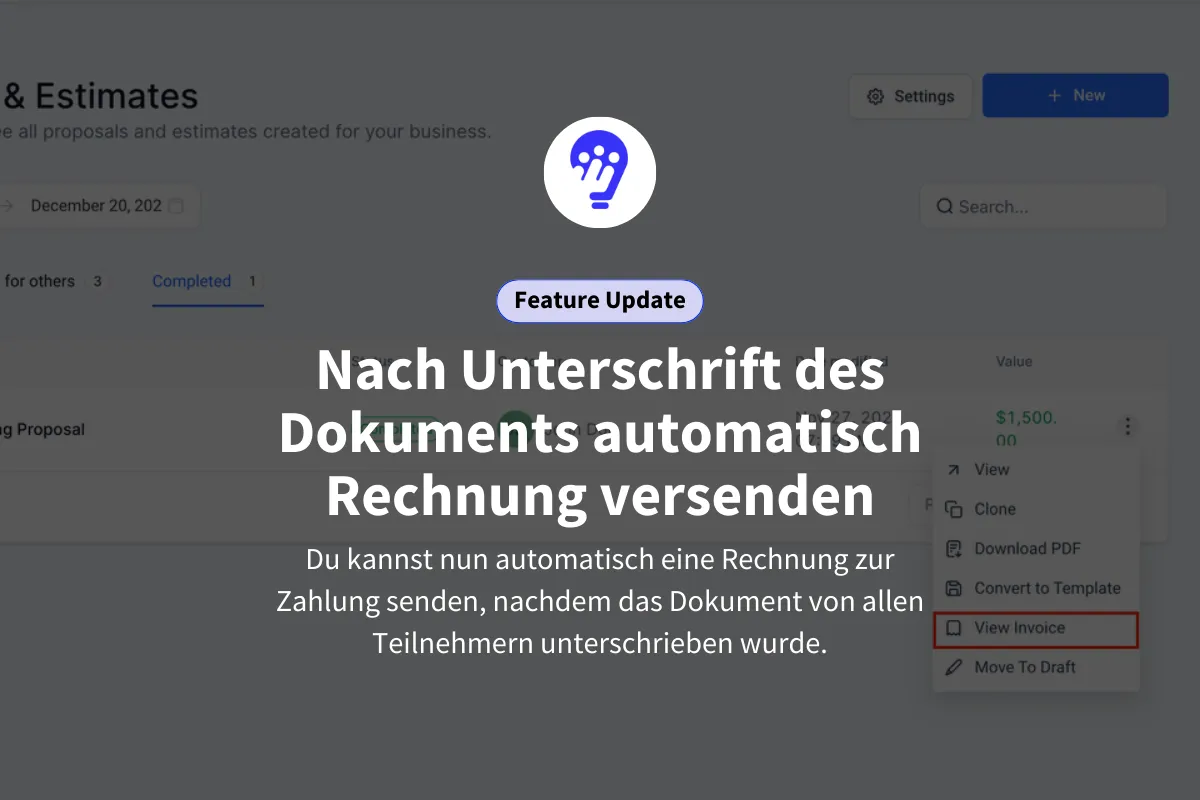Choose Clone in the context menu
This screenshot has height=800, width=1200.
(x=1036, y=509)
